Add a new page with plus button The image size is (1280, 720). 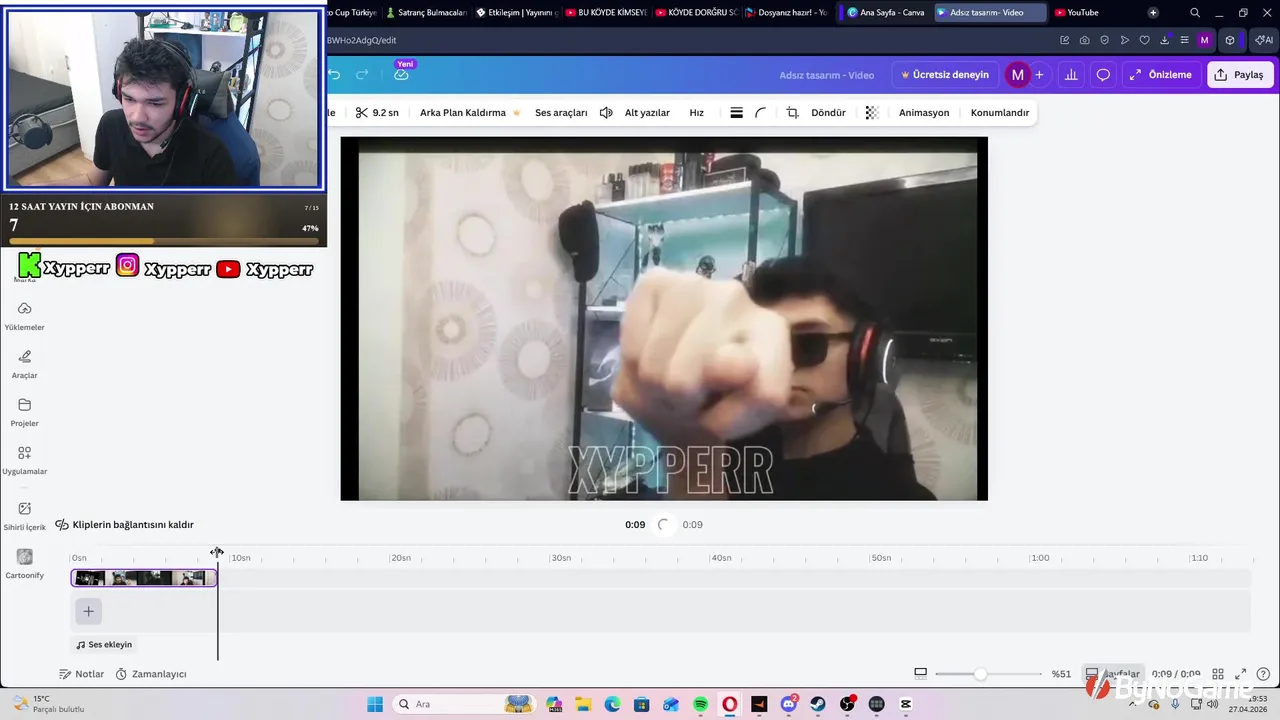[88, 611]
